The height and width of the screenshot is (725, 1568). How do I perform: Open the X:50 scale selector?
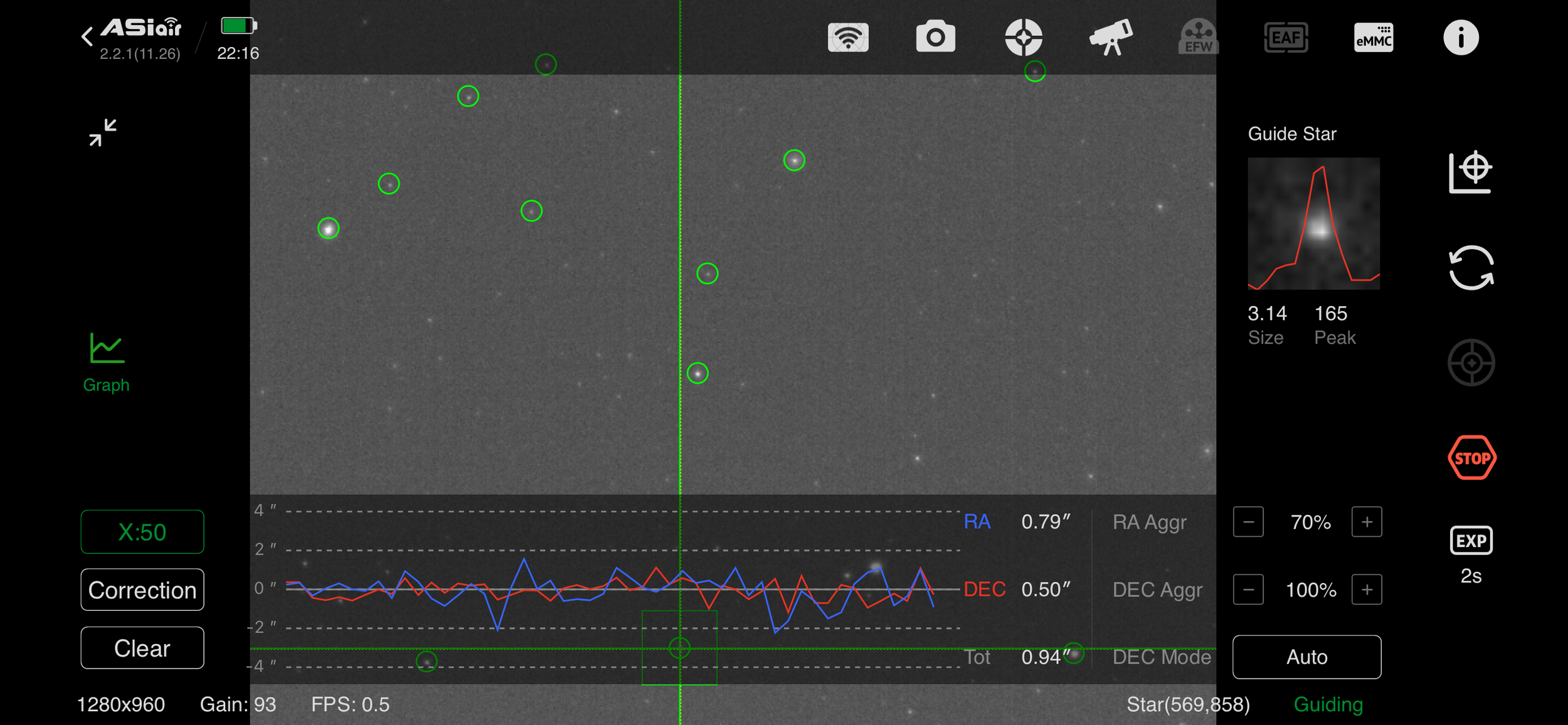(142, 531)
